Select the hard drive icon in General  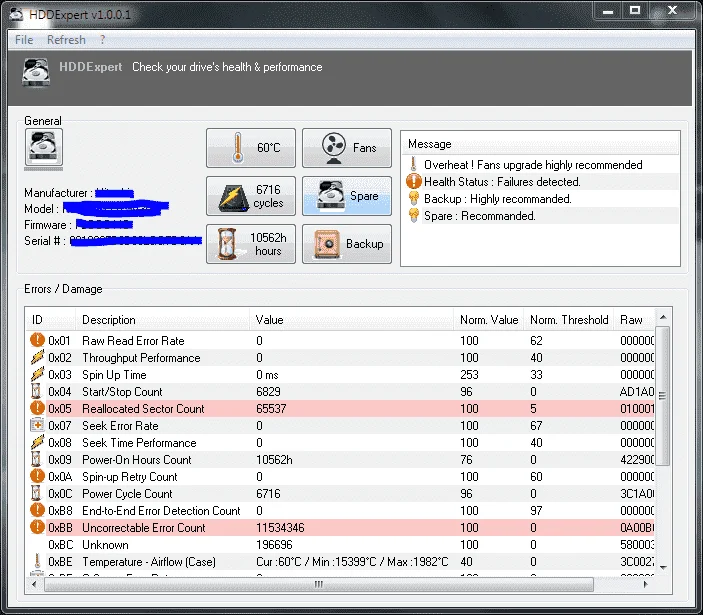click(44, 147)
